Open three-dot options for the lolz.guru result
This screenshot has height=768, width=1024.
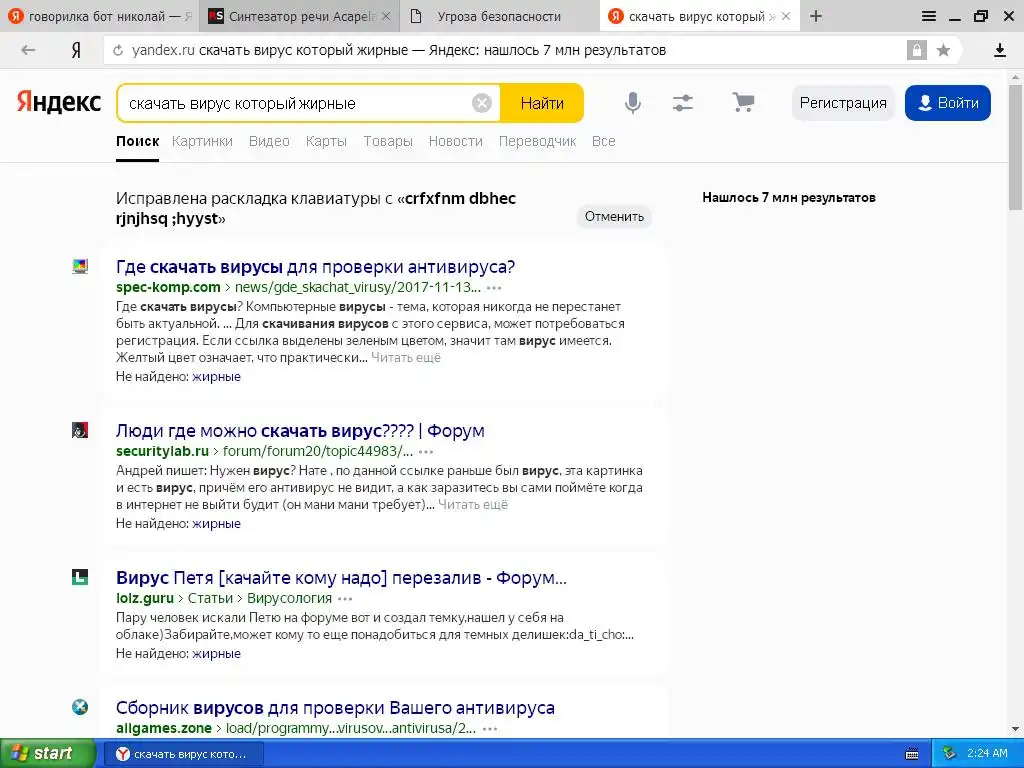coord(345,599)
